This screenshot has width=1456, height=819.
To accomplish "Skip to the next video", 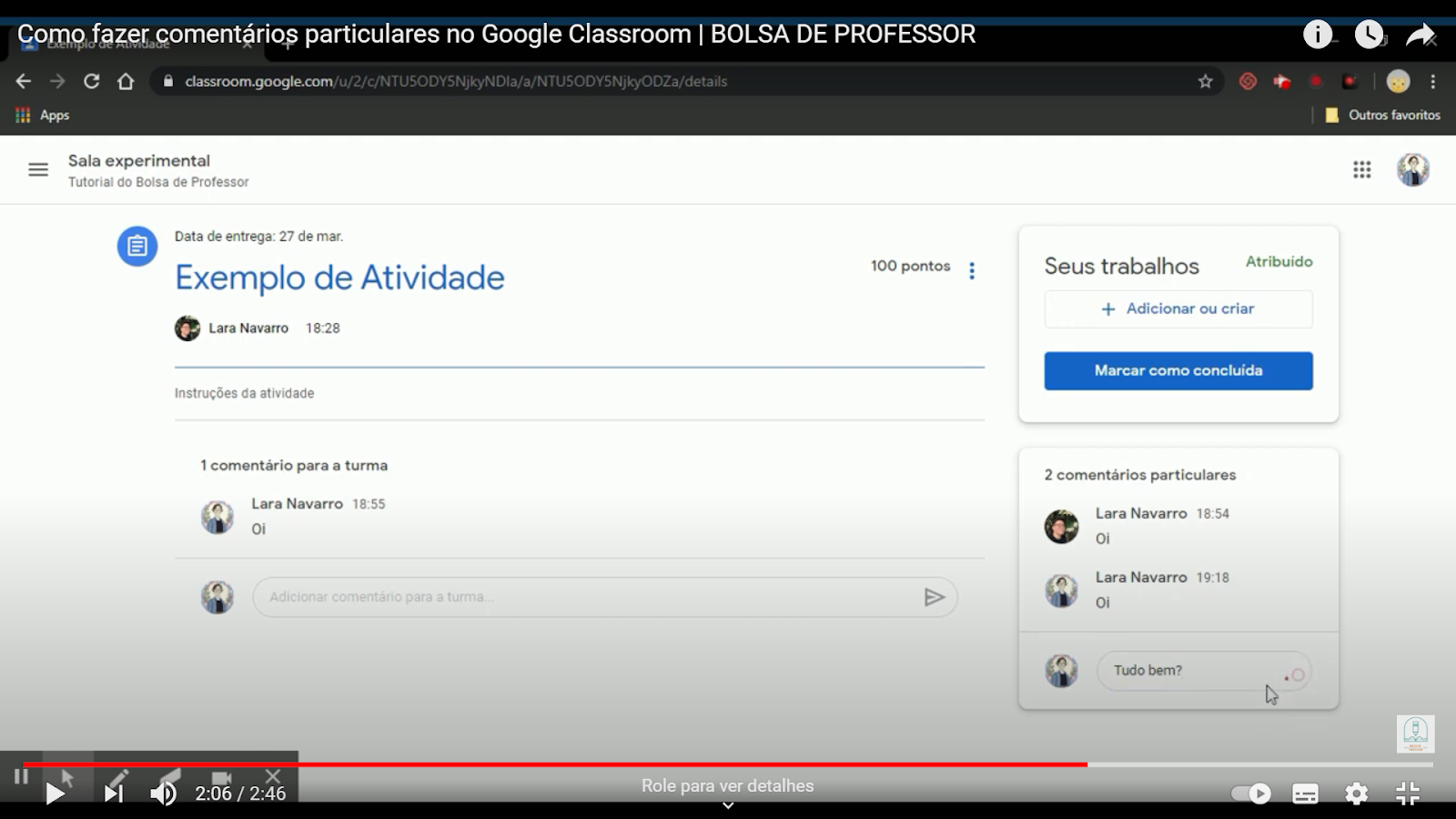I will (x=114, y=794).
